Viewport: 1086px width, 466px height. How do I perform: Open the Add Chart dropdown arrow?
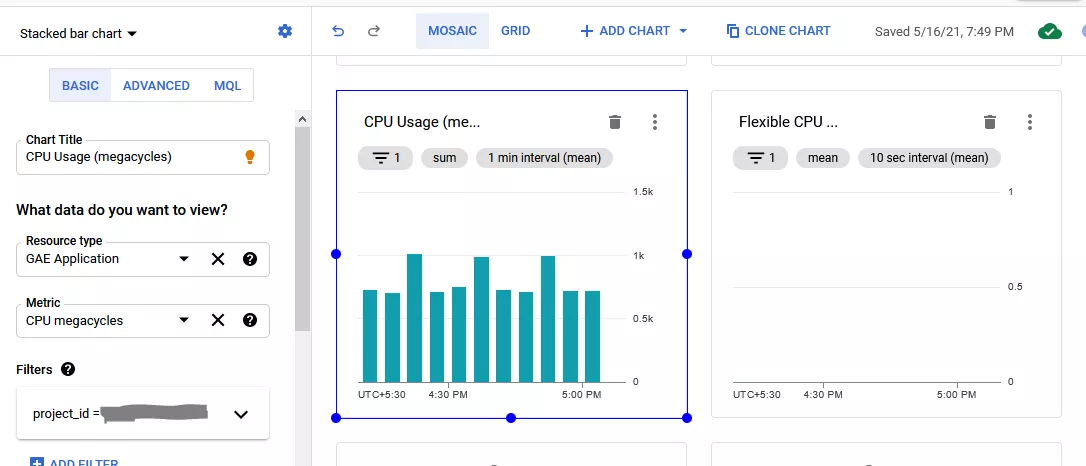[x=683, y=31]
